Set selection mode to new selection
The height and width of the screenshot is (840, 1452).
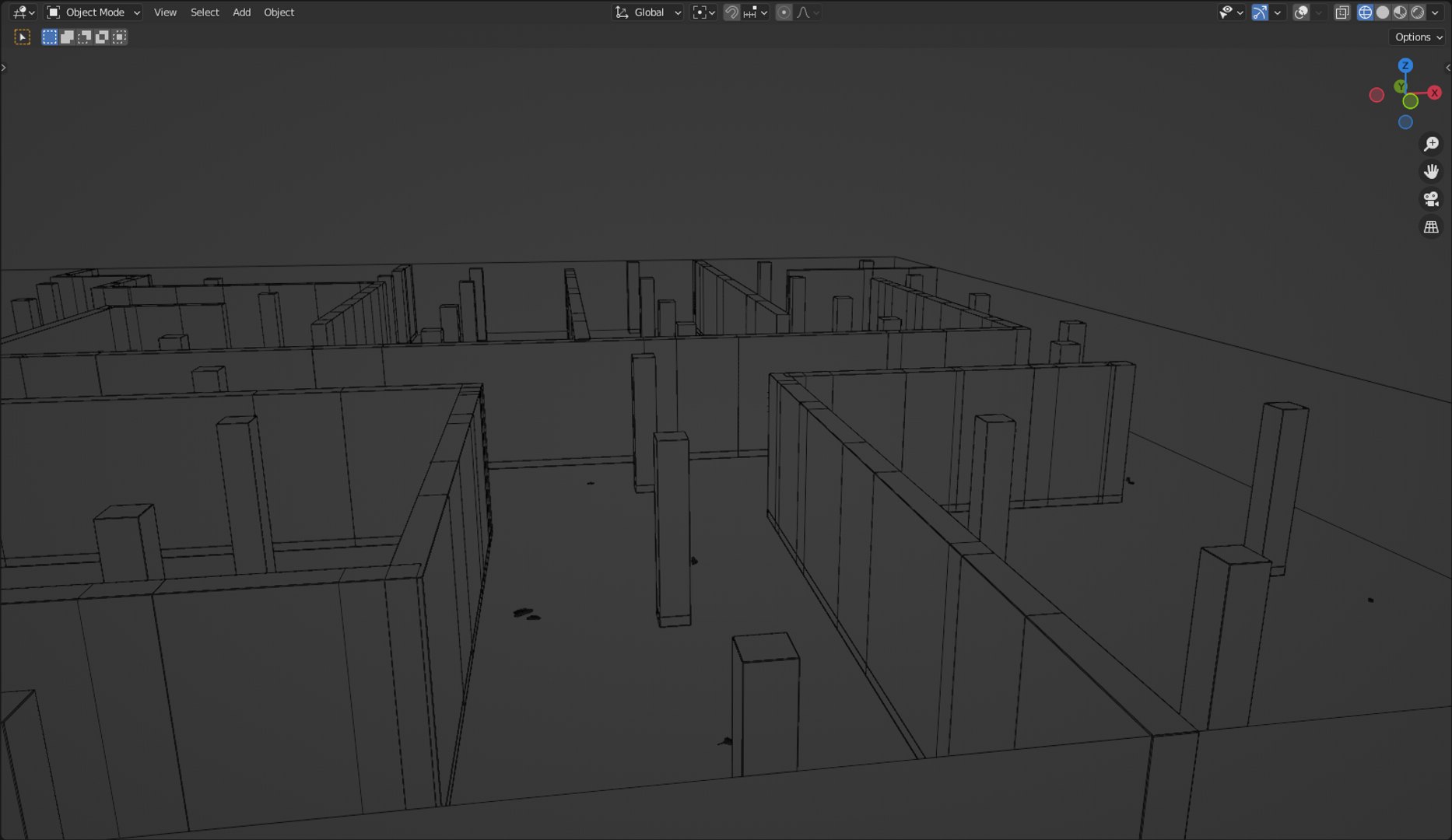[x=50, y=37]
